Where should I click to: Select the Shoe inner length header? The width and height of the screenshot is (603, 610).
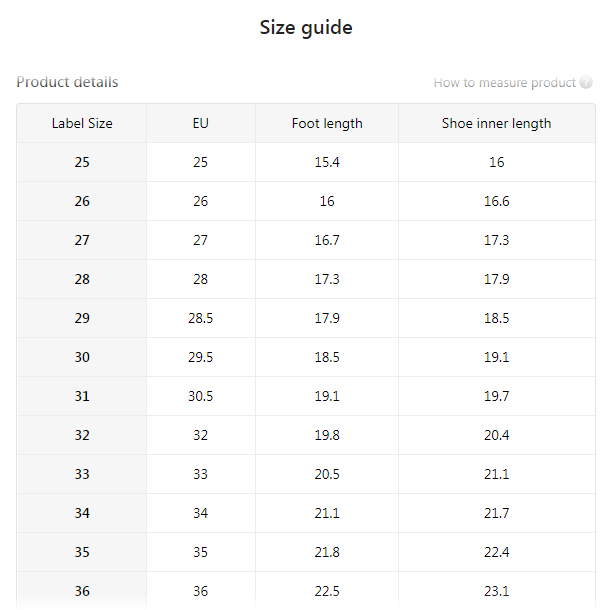click(497, 123)
